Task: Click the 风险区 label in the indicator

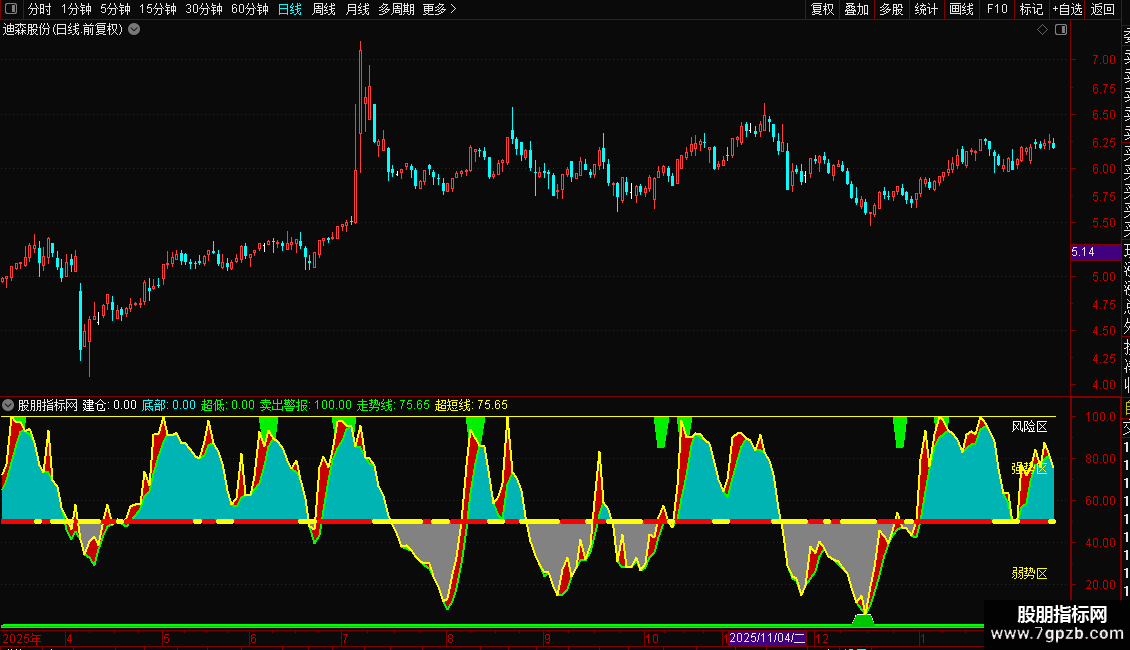Action: (x=1029, y=427)
